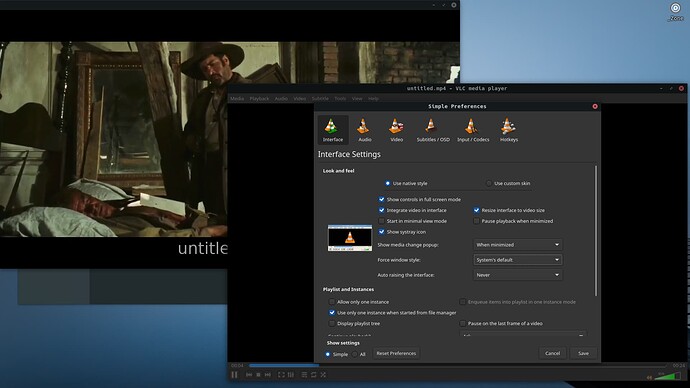Skip to the next media item
The height and width of the screenshot is (388, 690).
268,375
